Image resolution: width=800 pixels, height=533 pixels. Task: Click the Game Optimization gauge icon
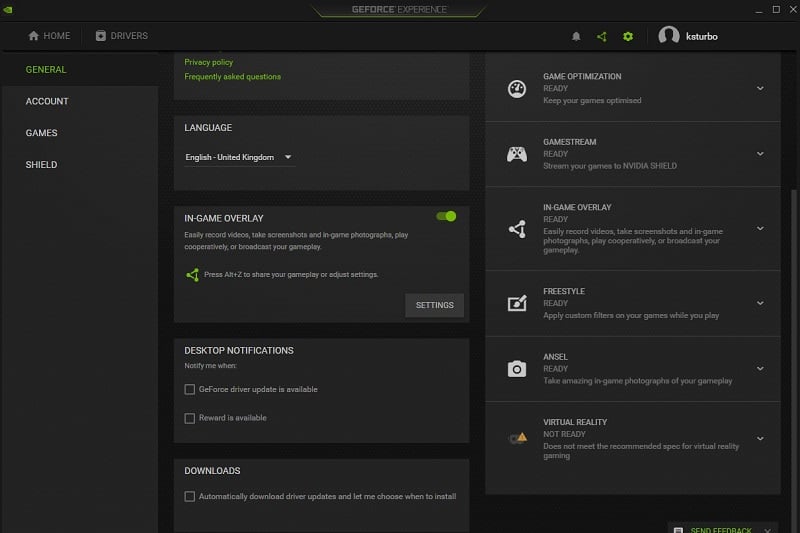point(517,89)
